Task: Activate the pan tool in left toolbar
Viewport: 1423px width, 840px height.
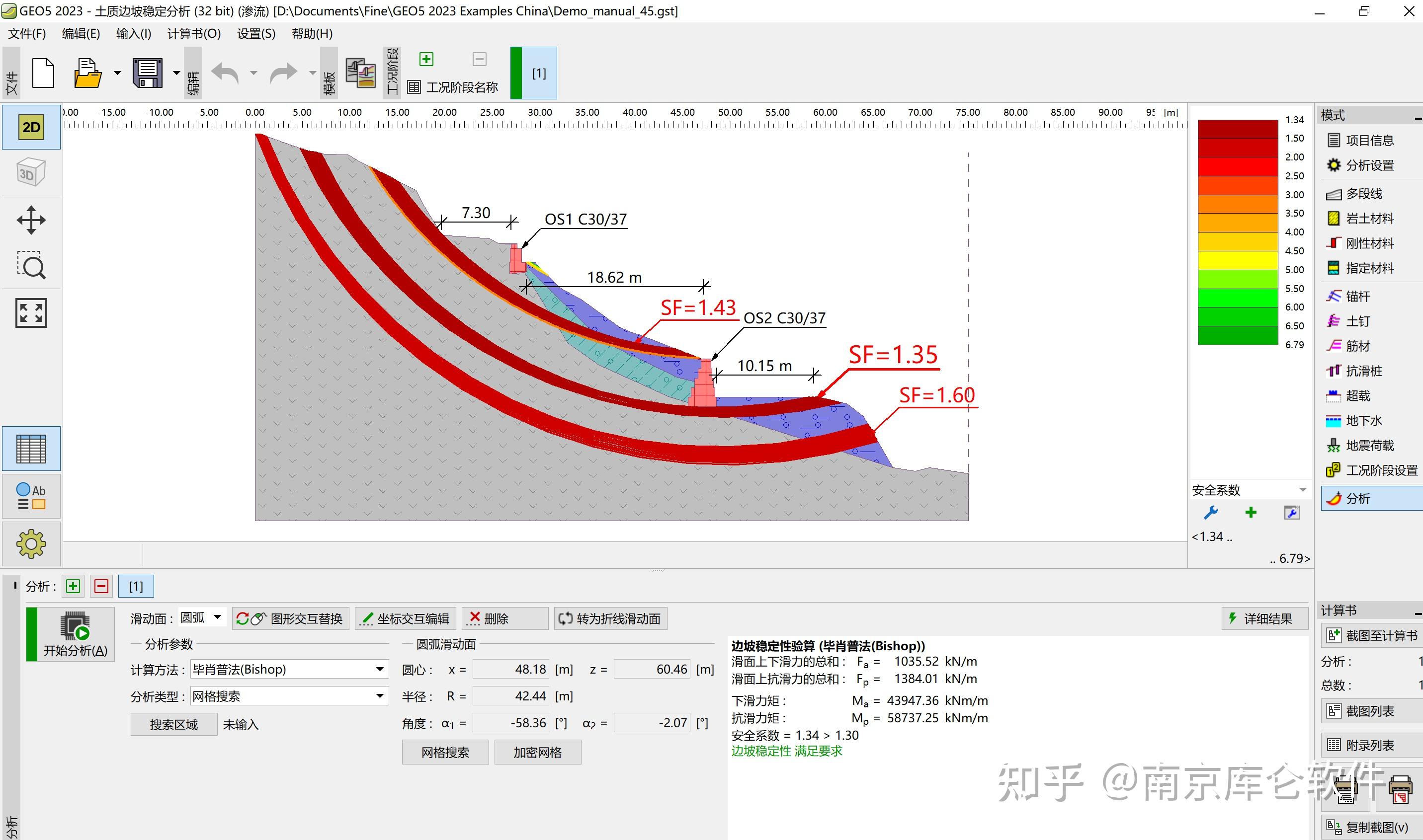Action: point(31,220)
